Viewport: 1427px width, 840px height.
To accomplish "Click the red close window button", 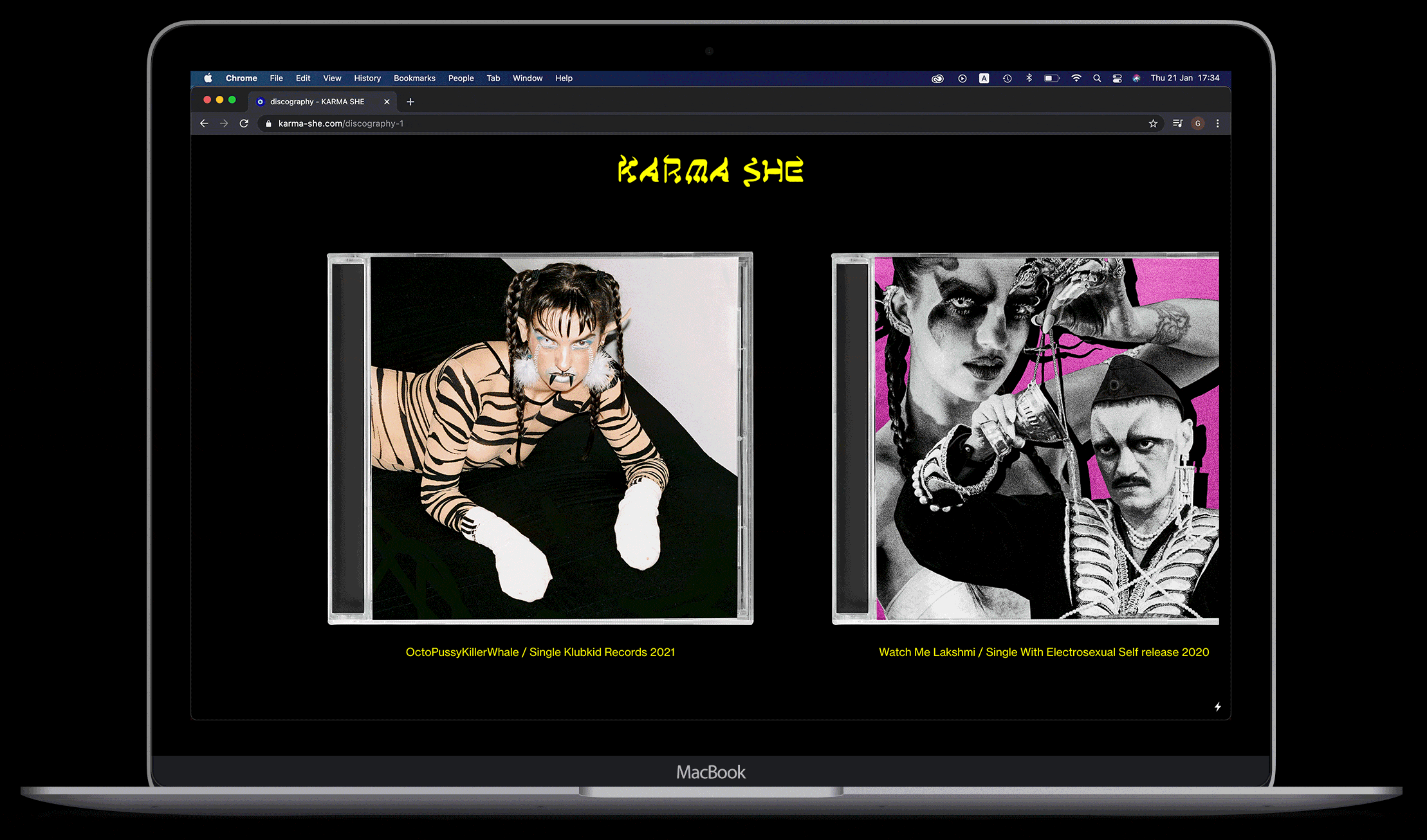I will coord(207,100).
